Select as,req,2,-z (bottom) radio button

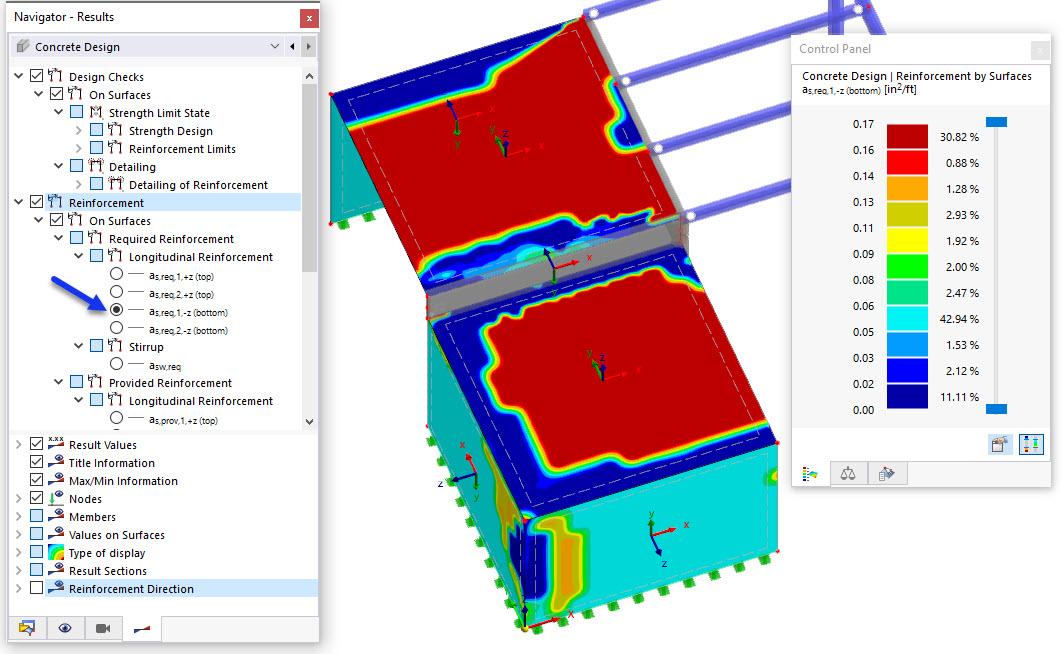[117, 328]
